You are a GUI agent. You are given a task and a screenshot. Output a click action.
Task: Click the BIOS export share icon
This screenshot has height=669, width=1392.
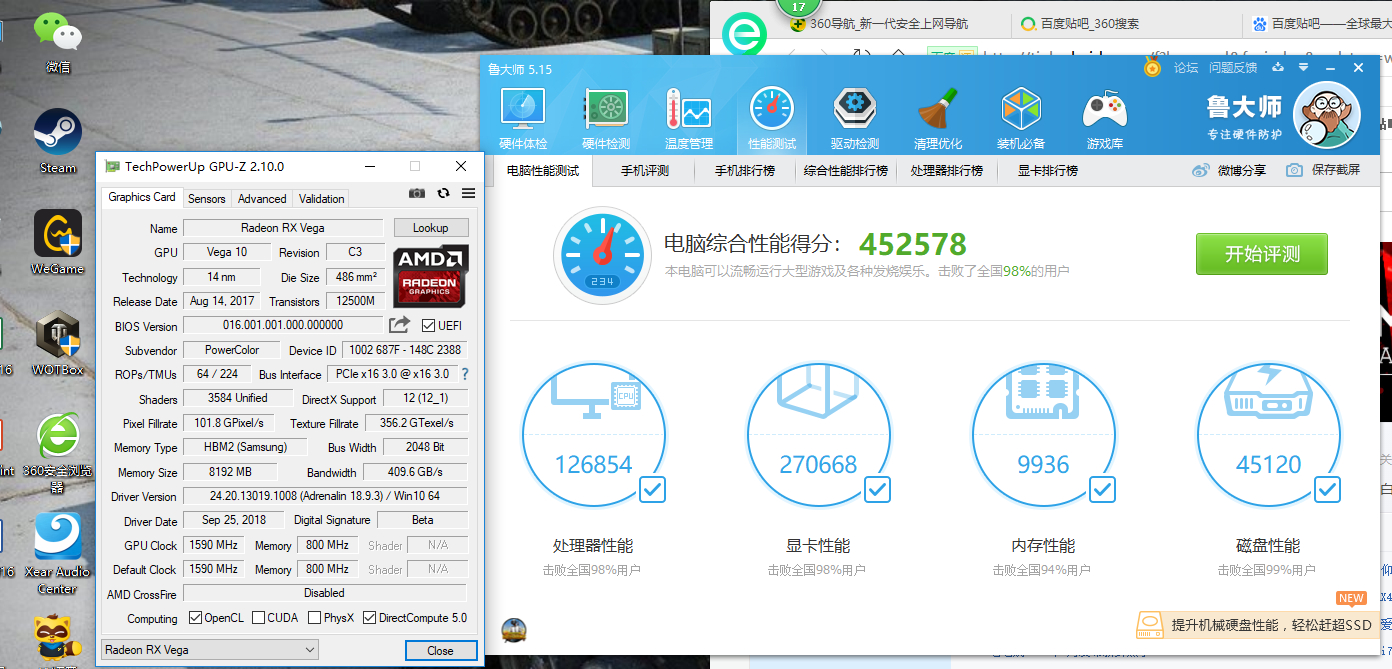pyautogui.click(x=399, y=325)
